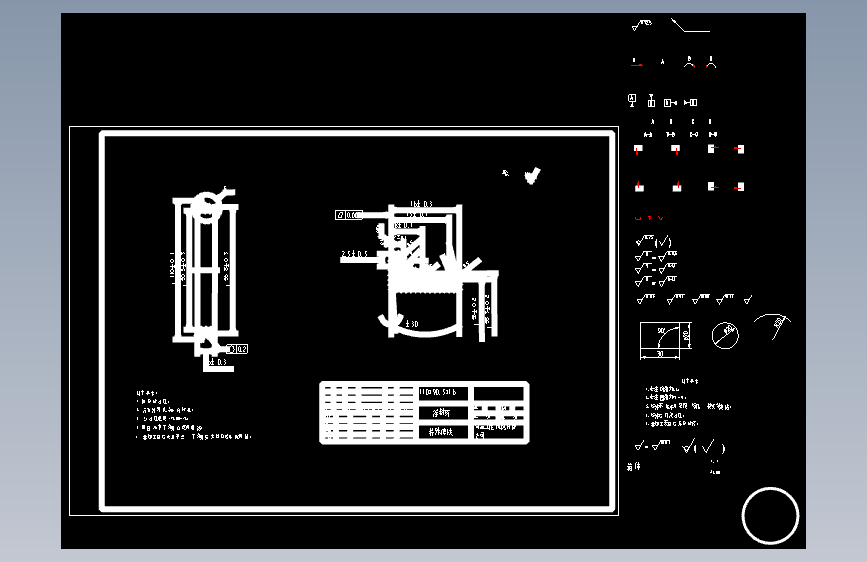Pick the open arc with angled dimension

(773, 326)
